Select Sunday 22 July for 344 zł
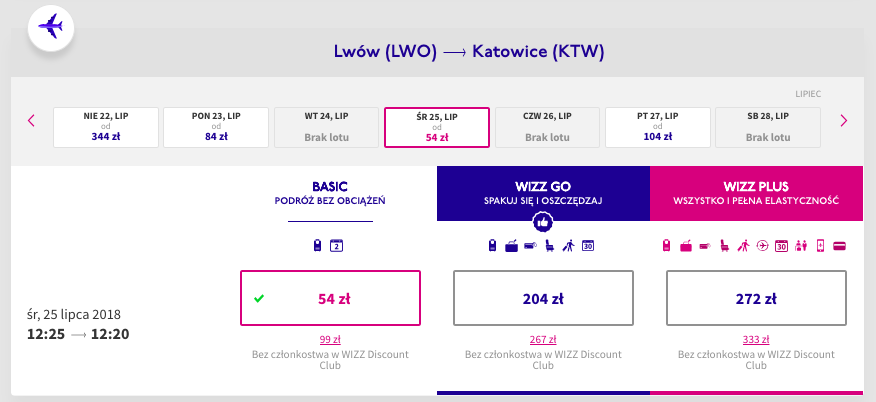The width and height of the screenshot is (876, 402). click(x=104, y=127)
